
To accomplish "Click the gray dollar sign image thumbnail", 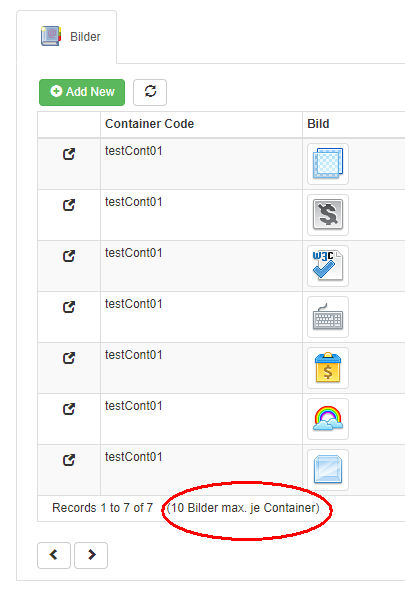I will tap(328, 215).
